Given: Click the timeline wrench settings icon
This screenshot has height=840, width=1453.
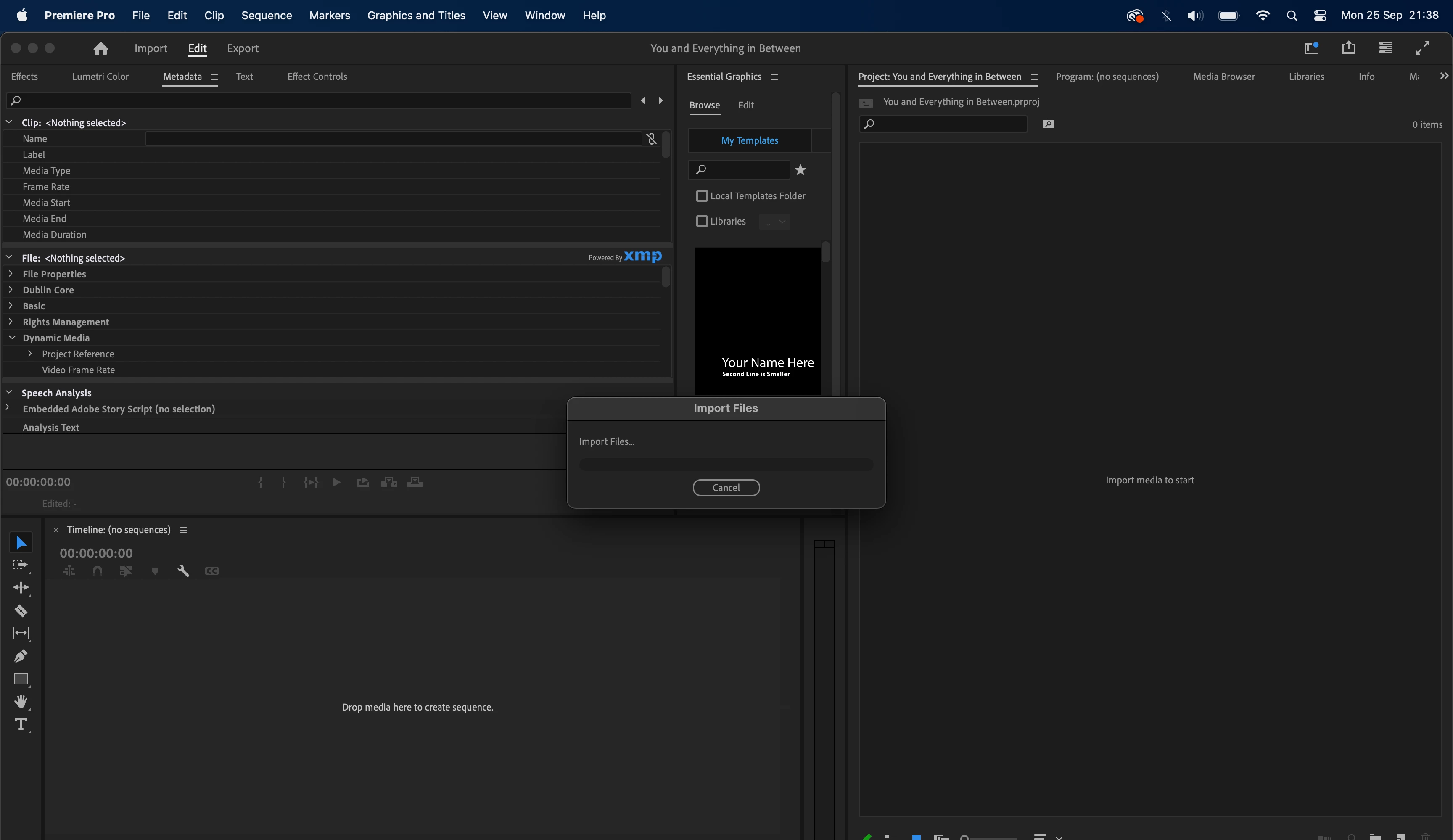Looking at the screenshot, I should [x=183, y=571].
